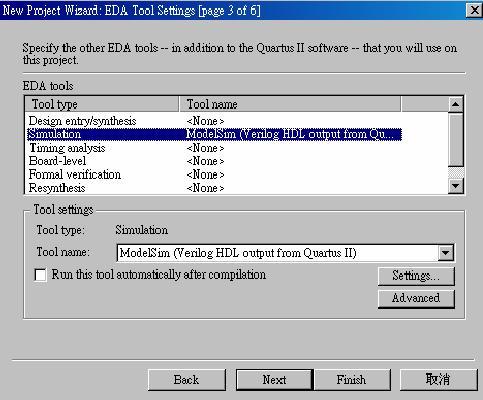Open the simulation Settings dialog

(416, 276)
